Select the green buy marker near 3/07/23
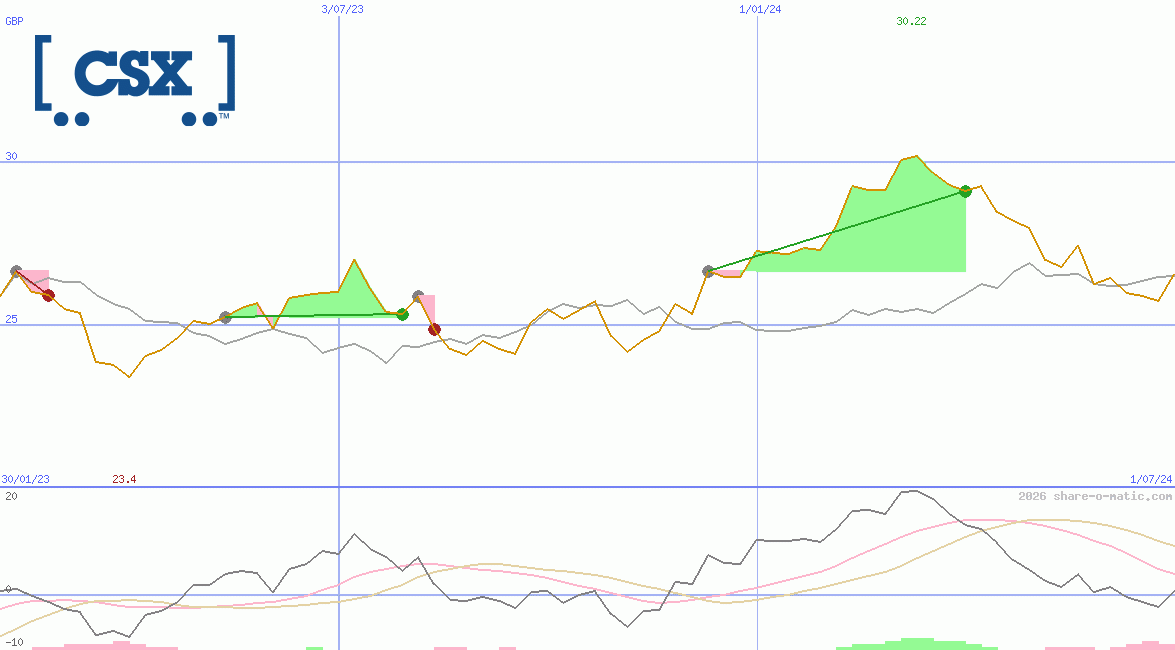Image resolution: width=1175 pixels, height=650 pixels. [x=403, y=313]
